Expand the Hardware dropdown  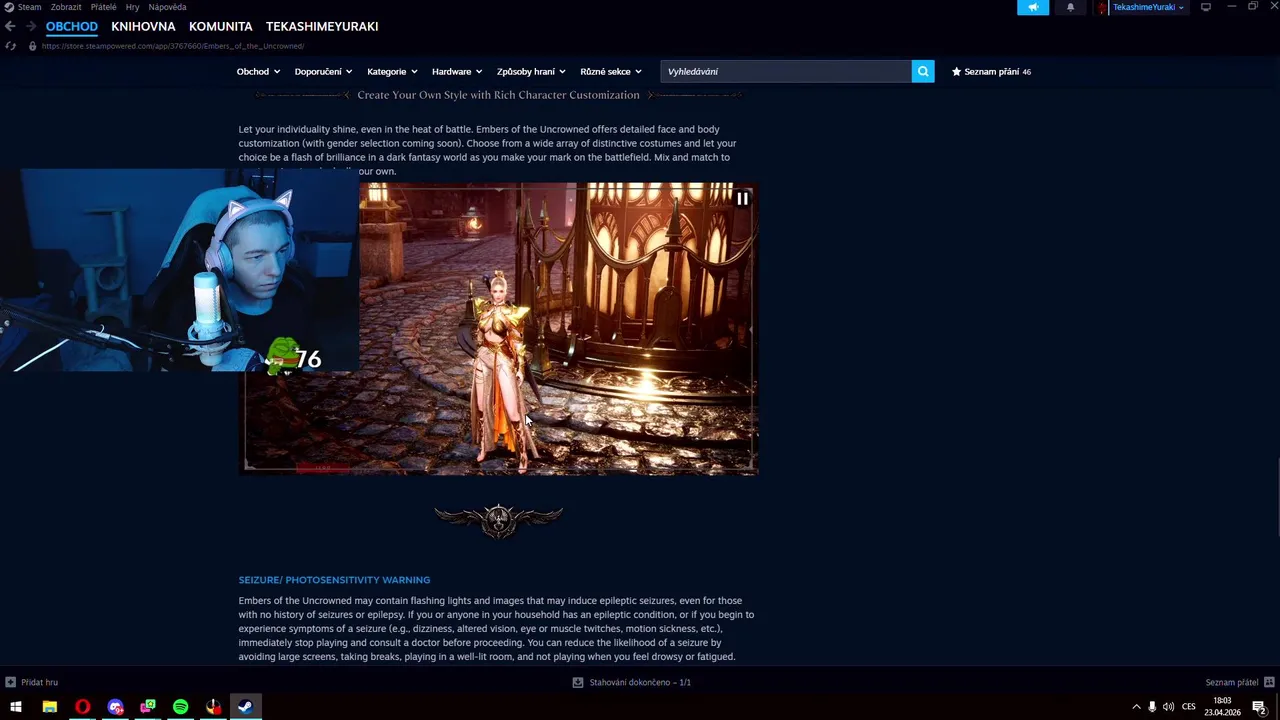(x=457, y=71)
